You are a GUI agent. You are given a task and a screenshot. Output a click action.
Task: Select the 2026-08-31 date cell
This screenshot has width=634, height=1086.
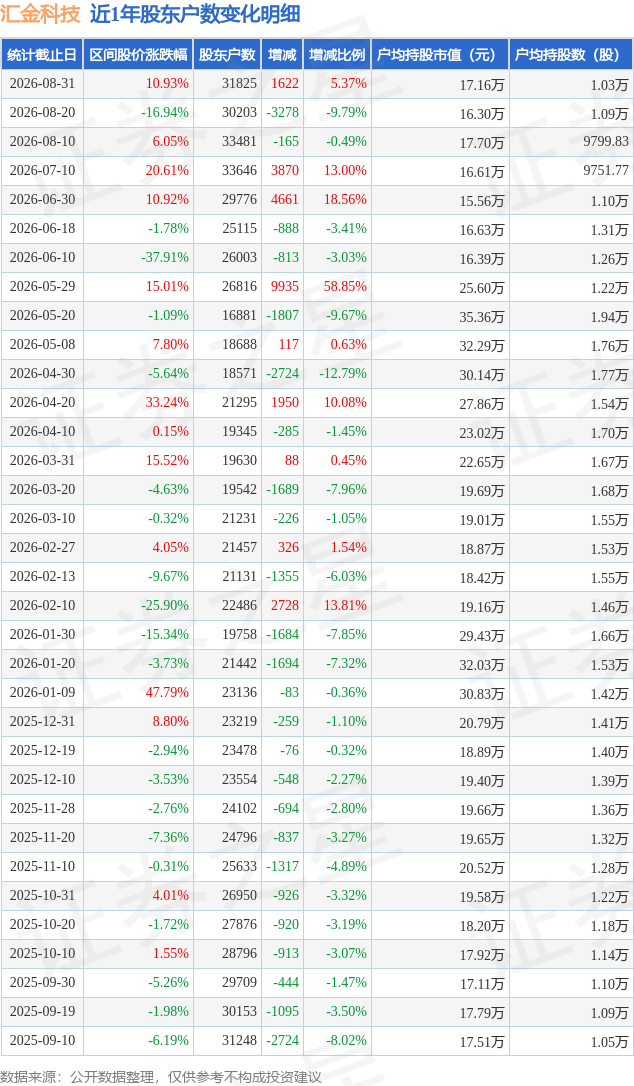pos(42,84)
